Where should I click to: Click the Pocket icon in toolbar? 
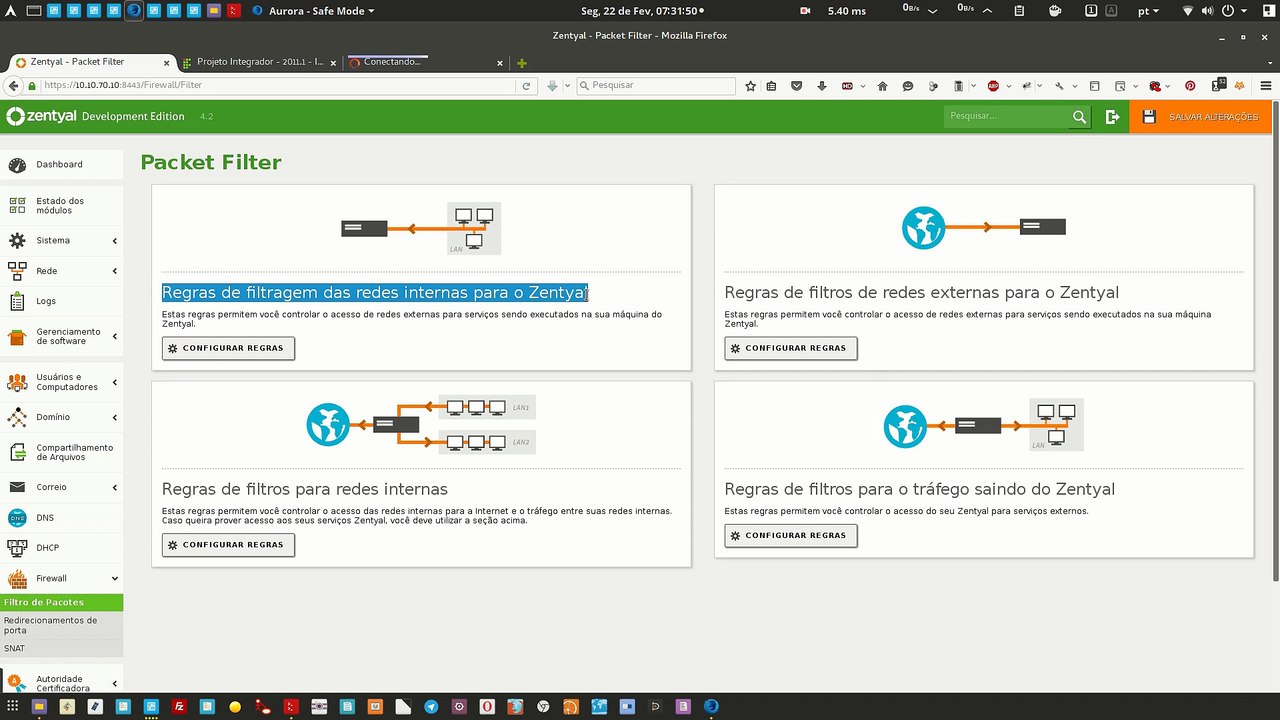(x=797, y=86)
